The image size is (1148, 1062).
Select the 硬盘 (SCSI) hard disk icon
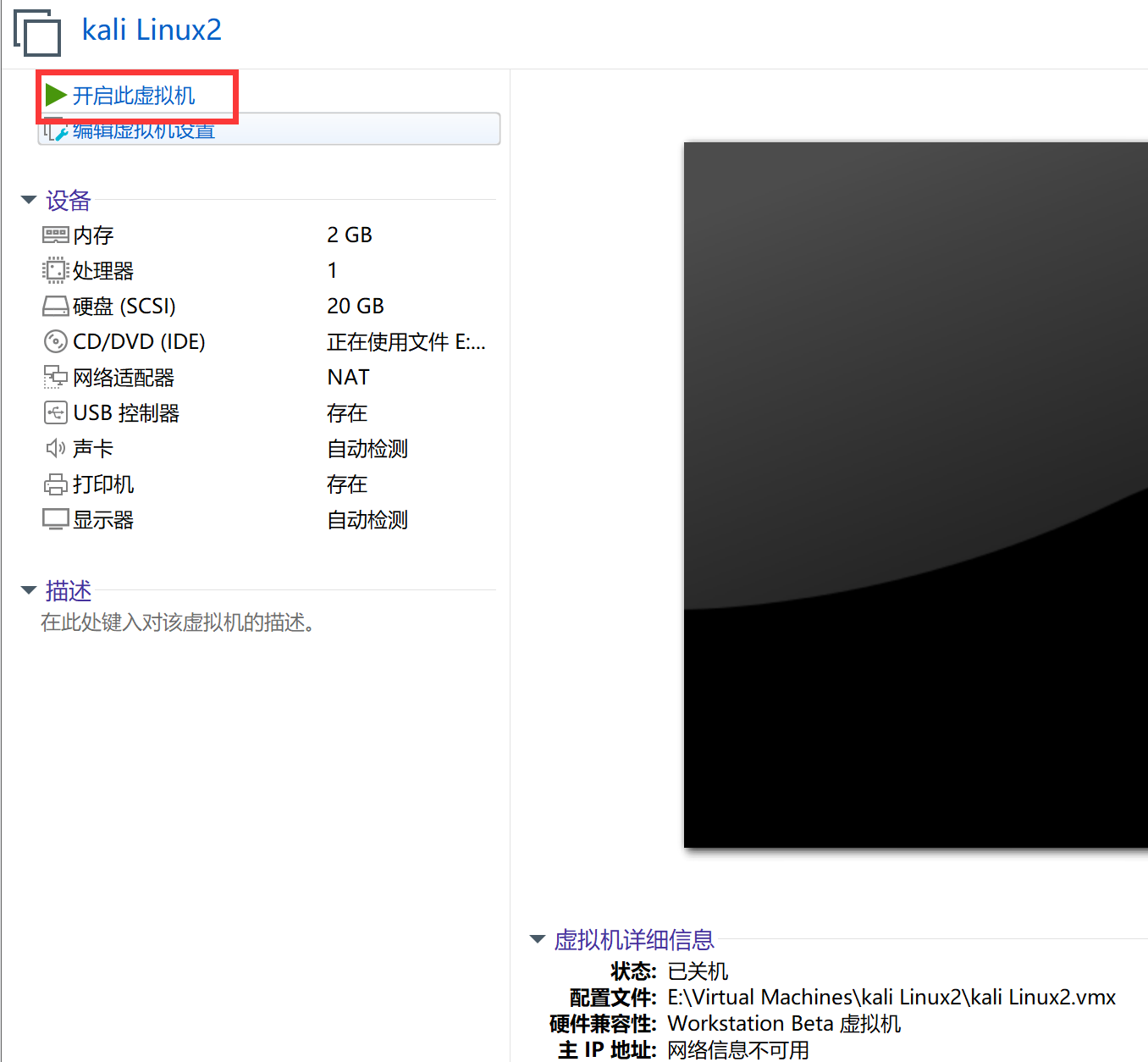click(x=54, y=306)
